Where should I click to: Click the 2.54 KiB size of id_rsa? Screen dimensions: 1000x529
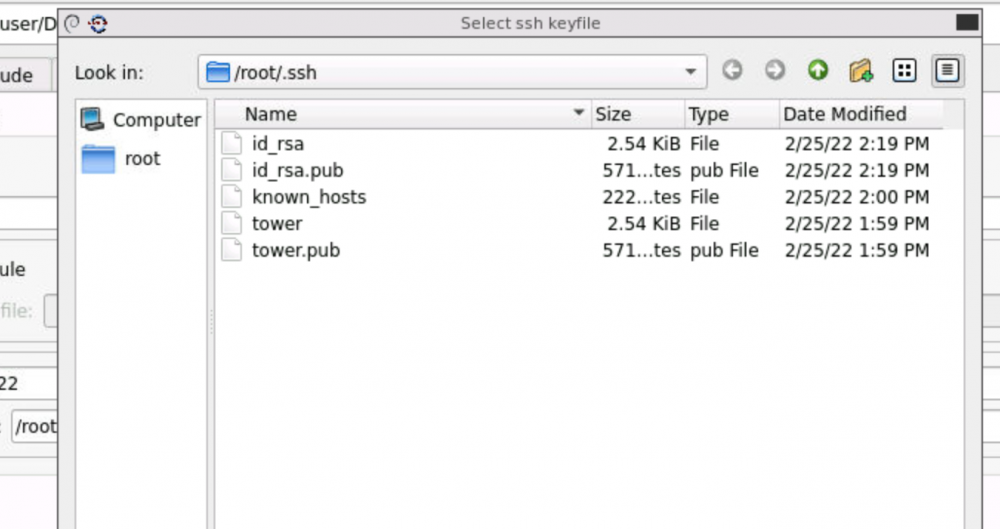tap(643, 144)
